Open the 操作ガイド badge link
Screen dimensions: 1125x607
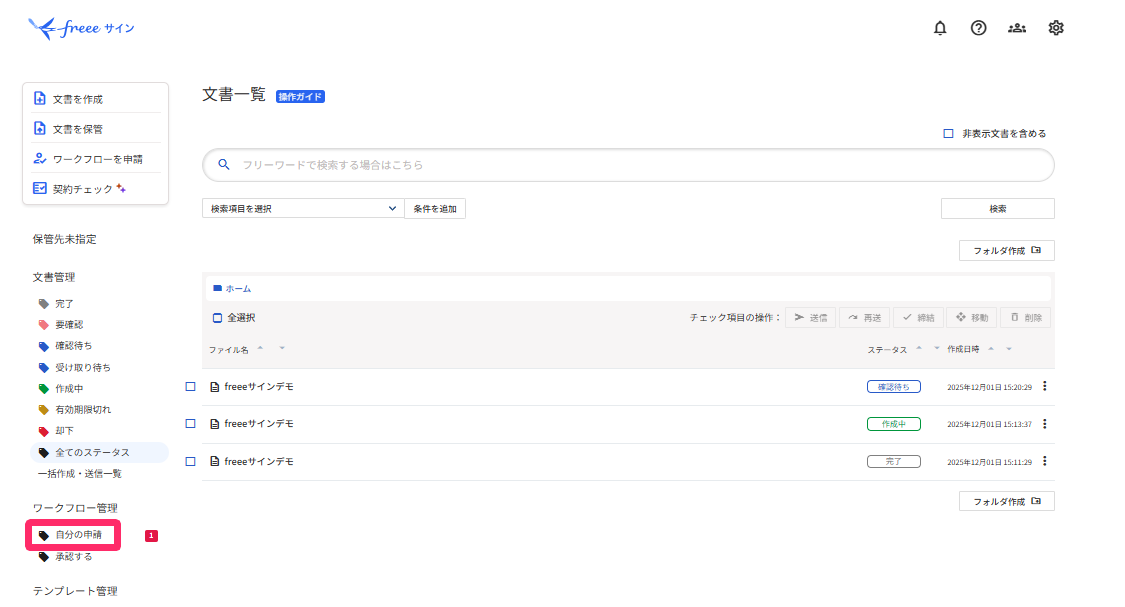click(x=301, y=97)
